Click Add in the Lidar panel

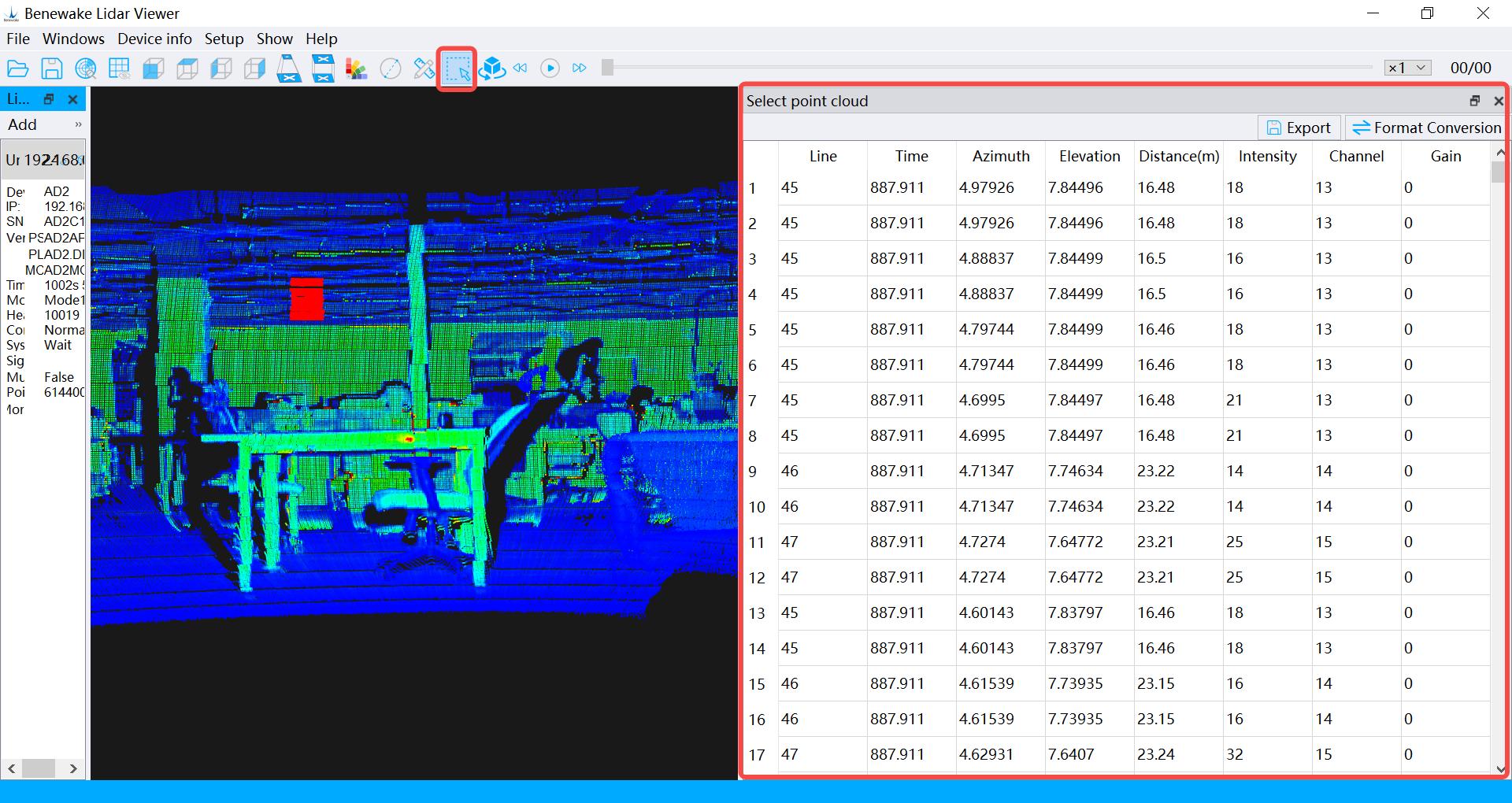(x=23, y=124)
